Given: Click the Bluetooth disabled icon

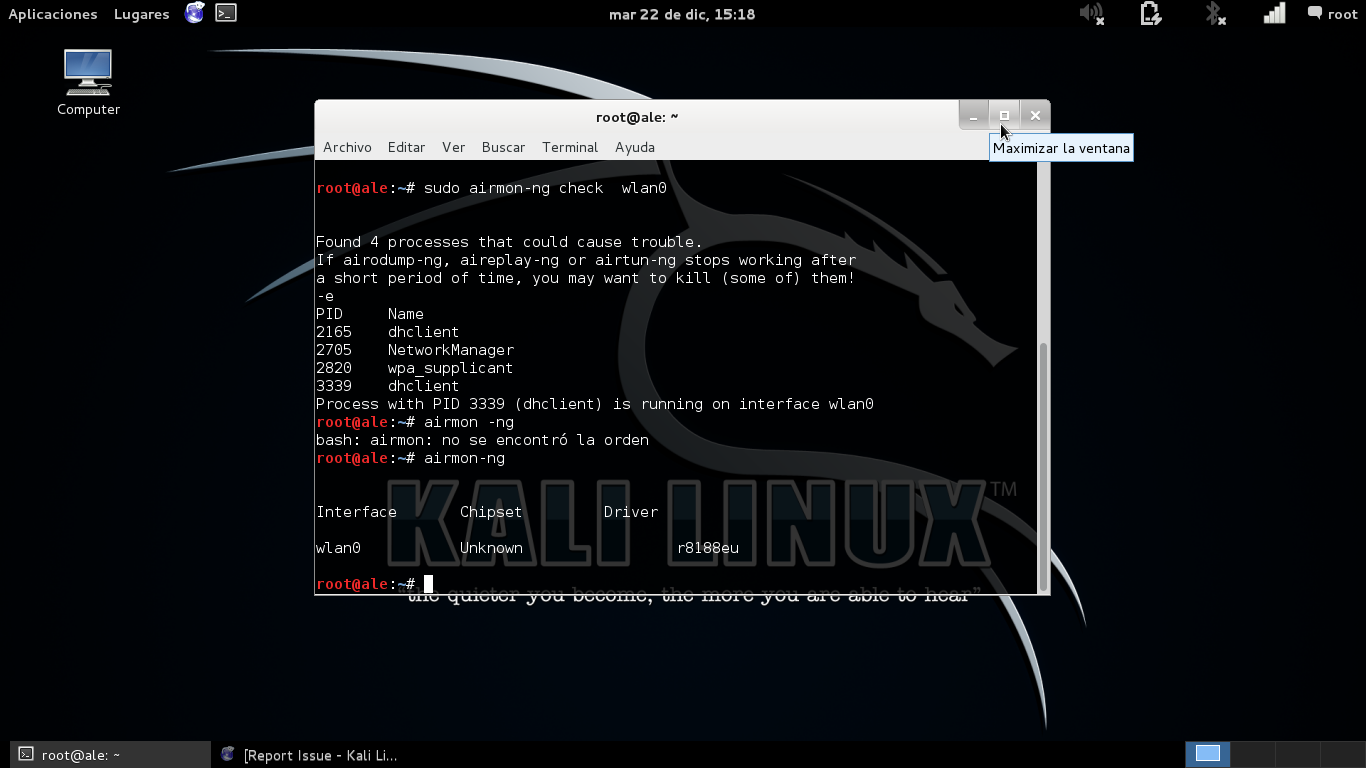Looking at the screenshot, I should [1214, 14].
